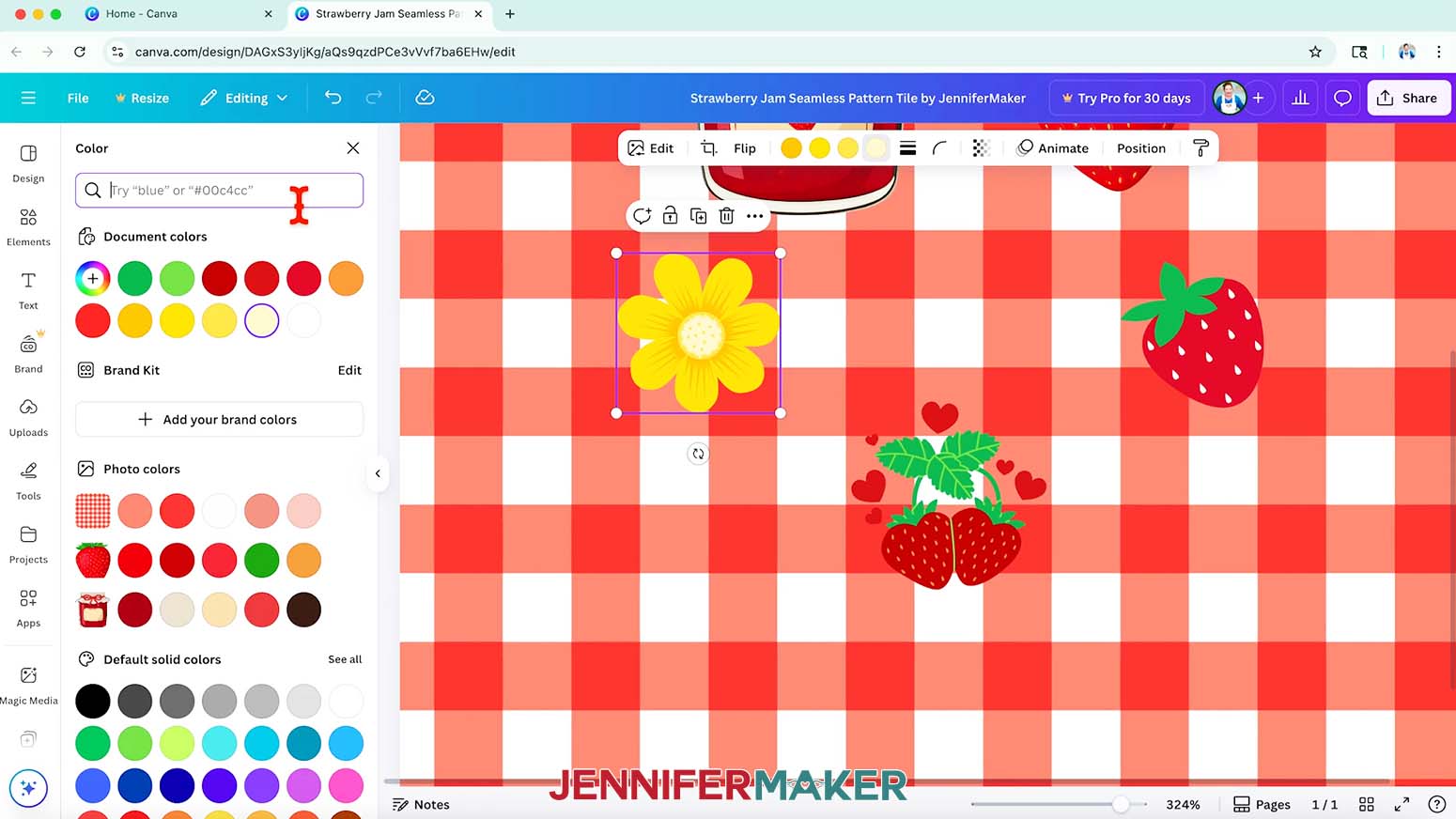The height and width of the screenshot is (819, 1456).
Task: Open the Elements sidebar panel
Action: [28, 227]
